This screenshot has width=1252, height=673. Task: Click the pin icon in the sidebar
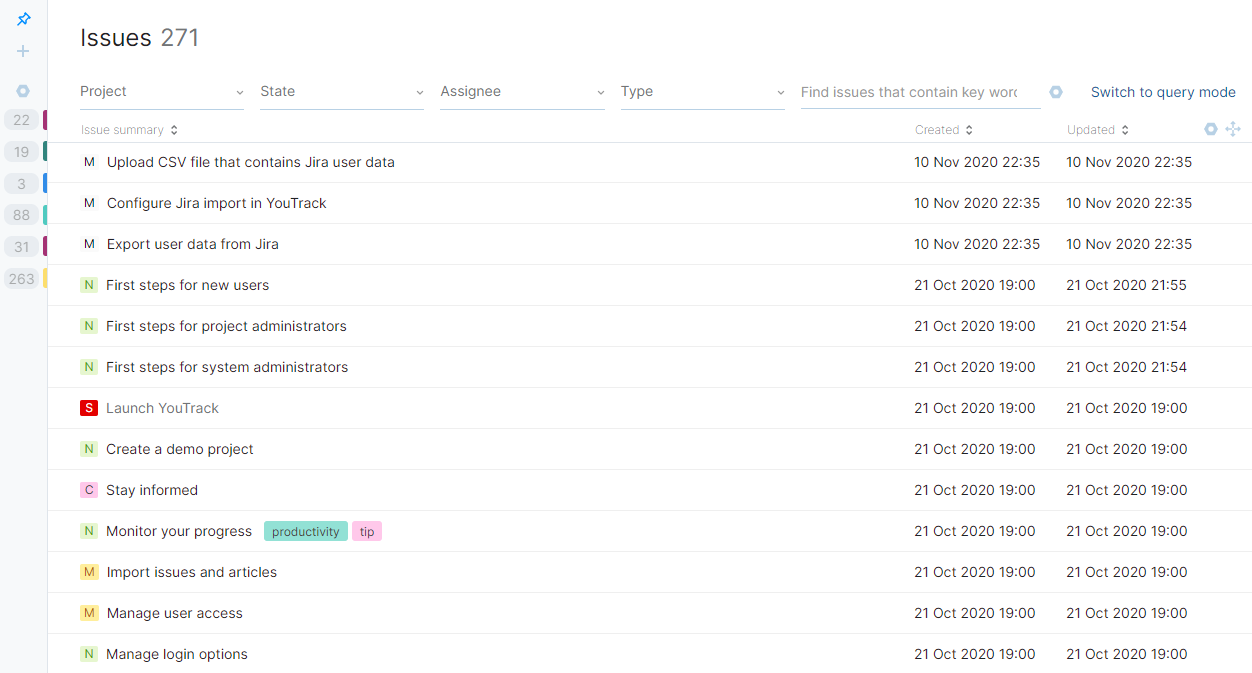pos(23,20)
